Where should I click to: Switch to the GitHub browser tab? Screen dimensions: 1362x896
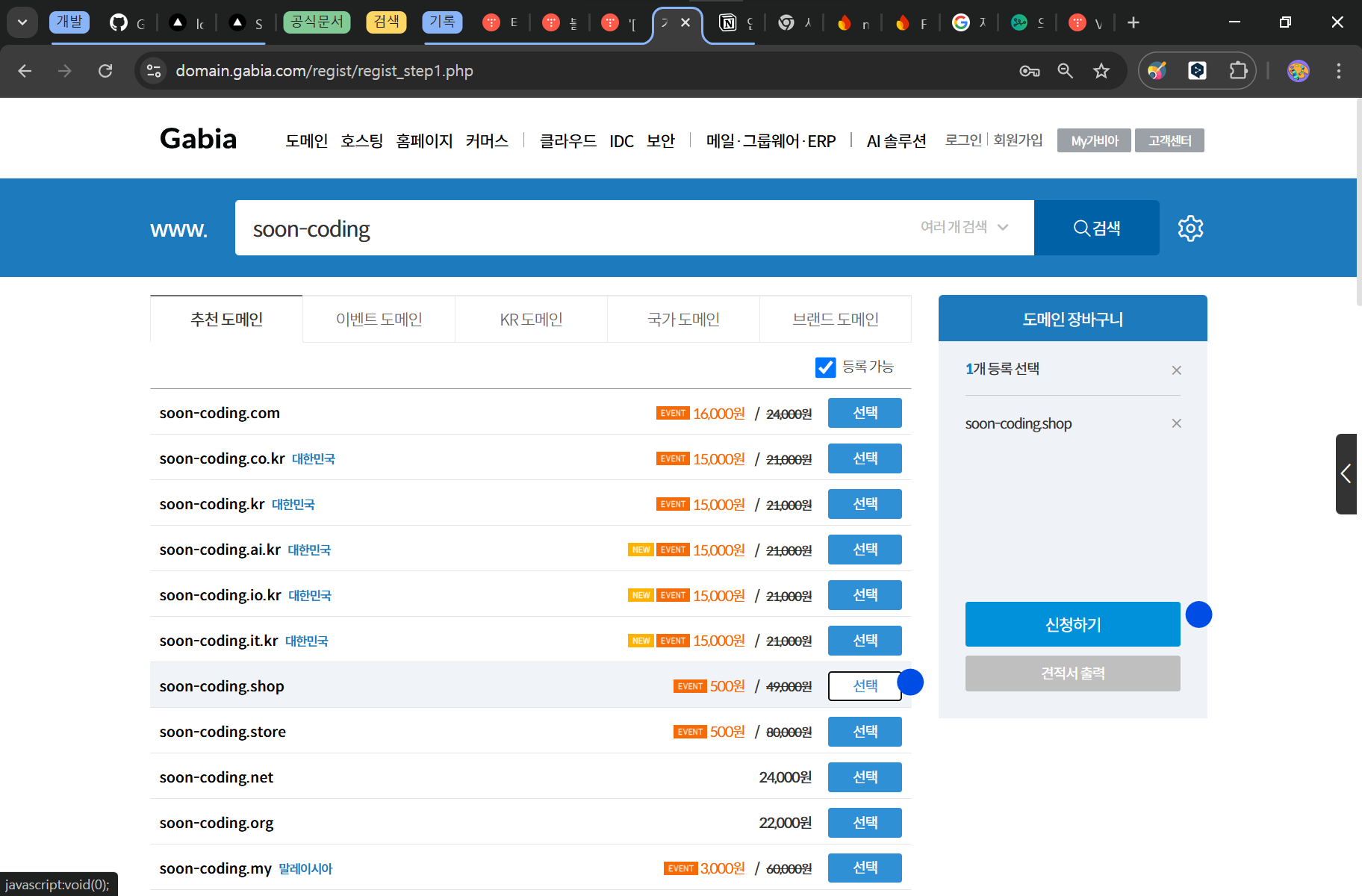tap(128, 22)
